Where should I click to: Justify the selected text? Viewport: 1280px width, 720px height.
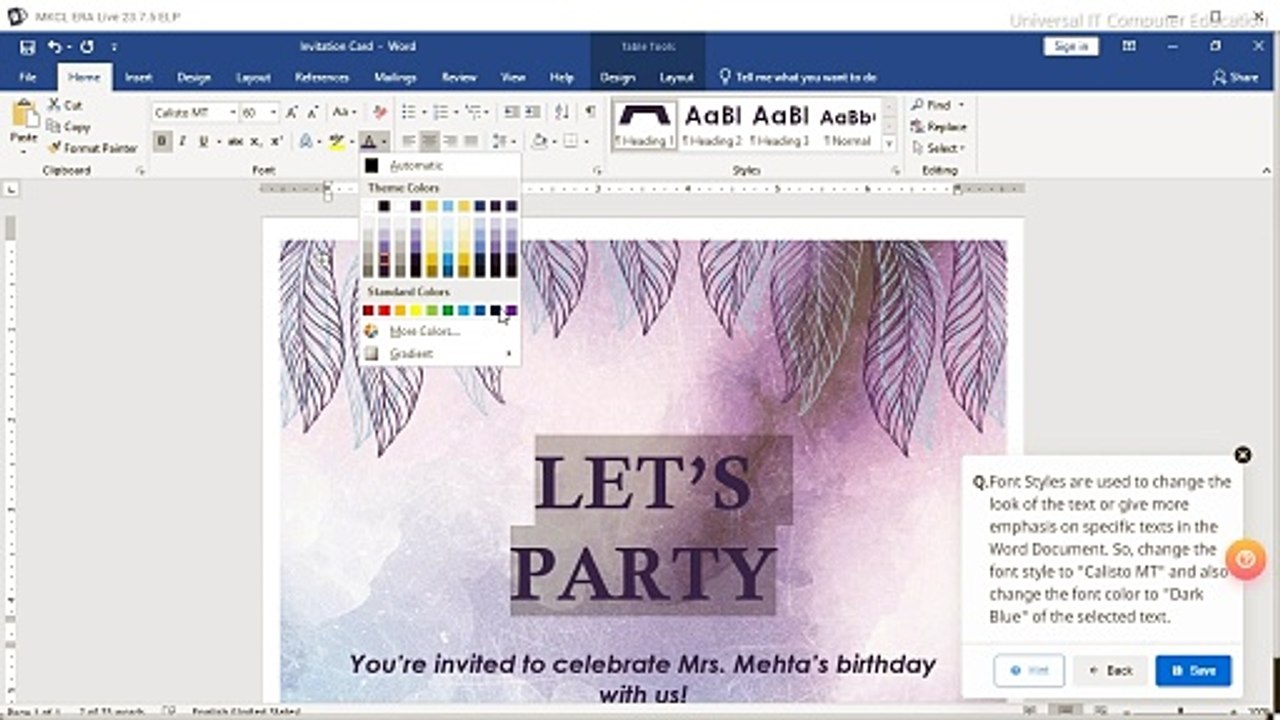(472, 142)
